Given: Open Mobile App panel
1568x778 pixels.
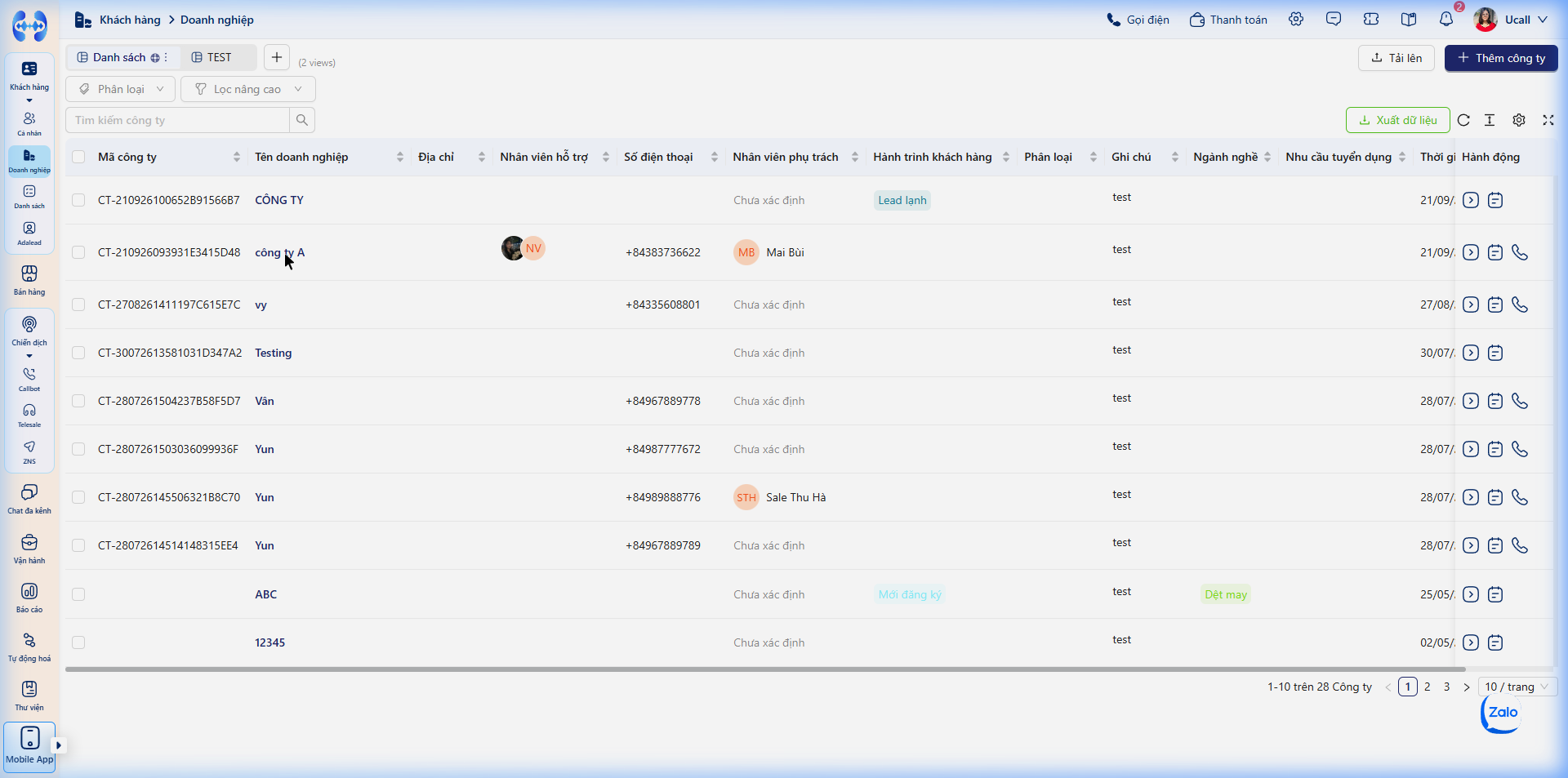Looking at the screenshot, I should (29, 746).
